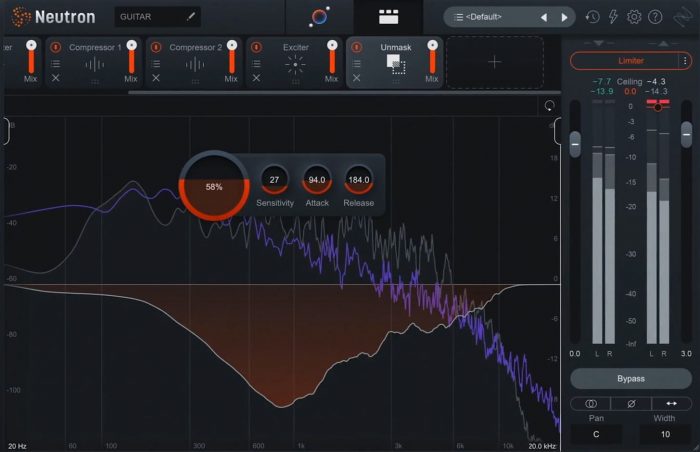700x452 pixels.
Task: Click the Ceiling threshold handle
Action: pos(658,106)
